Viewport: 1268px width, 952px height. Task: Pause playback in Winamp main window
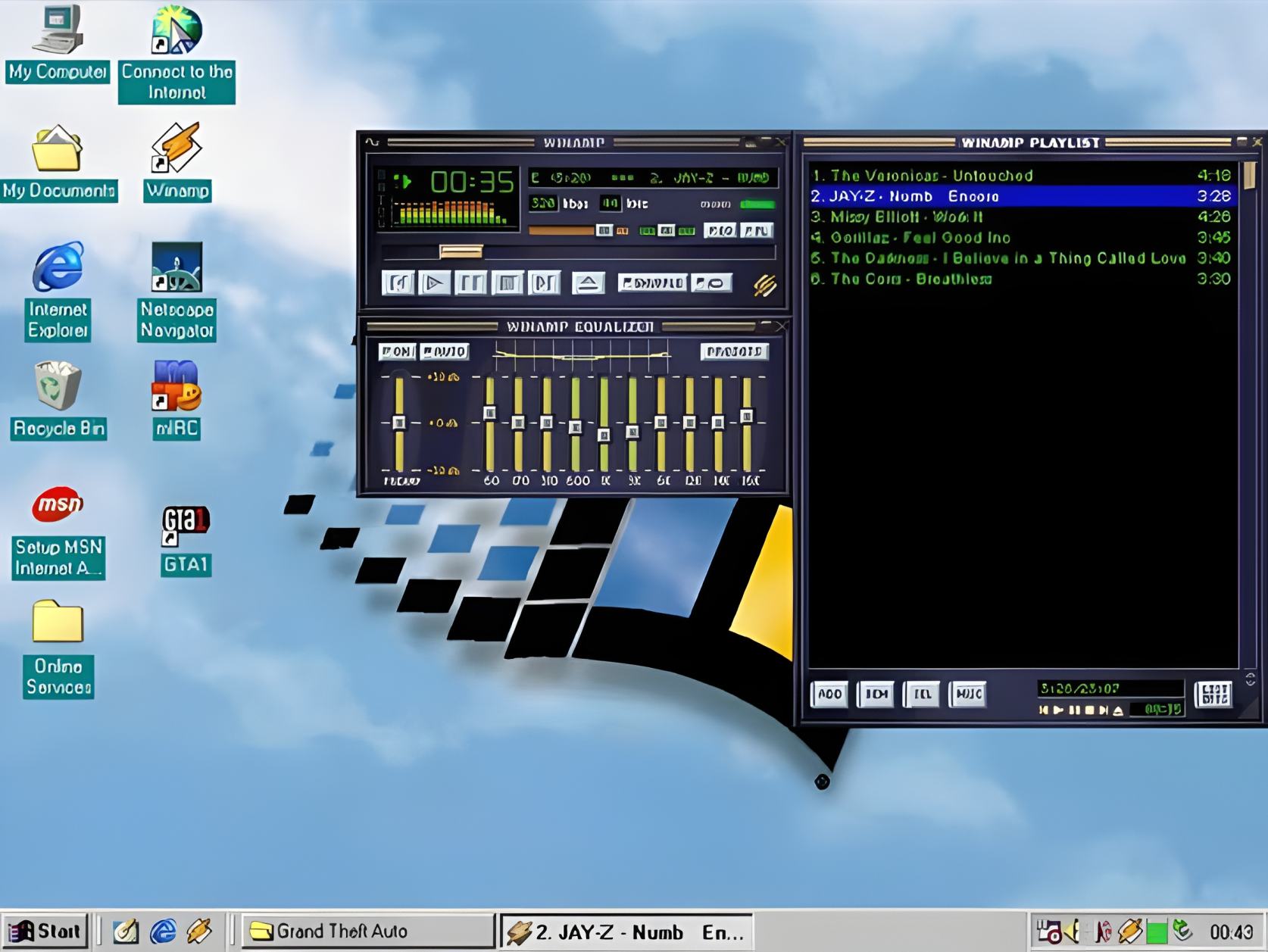(x=470, y=283)
